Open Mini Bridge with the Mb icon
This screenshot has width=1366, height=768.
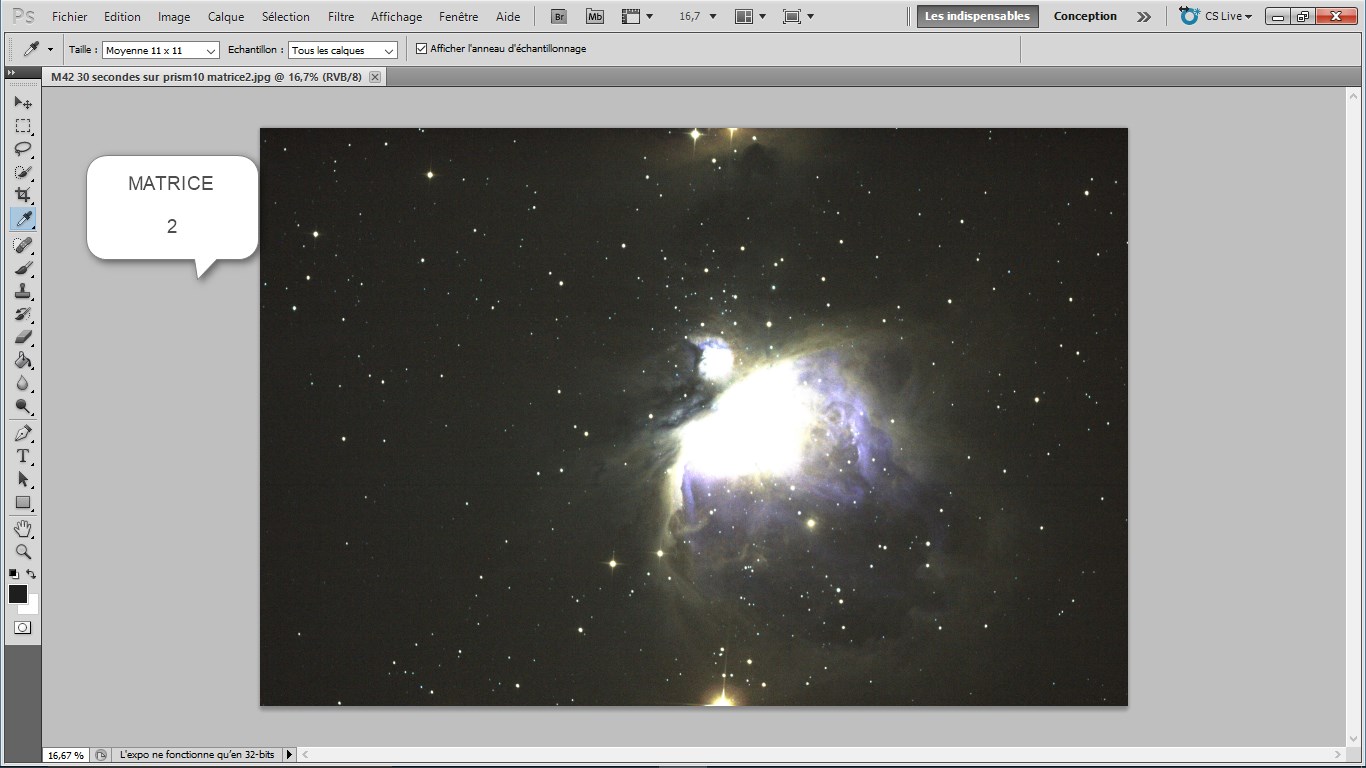[595, 17]
